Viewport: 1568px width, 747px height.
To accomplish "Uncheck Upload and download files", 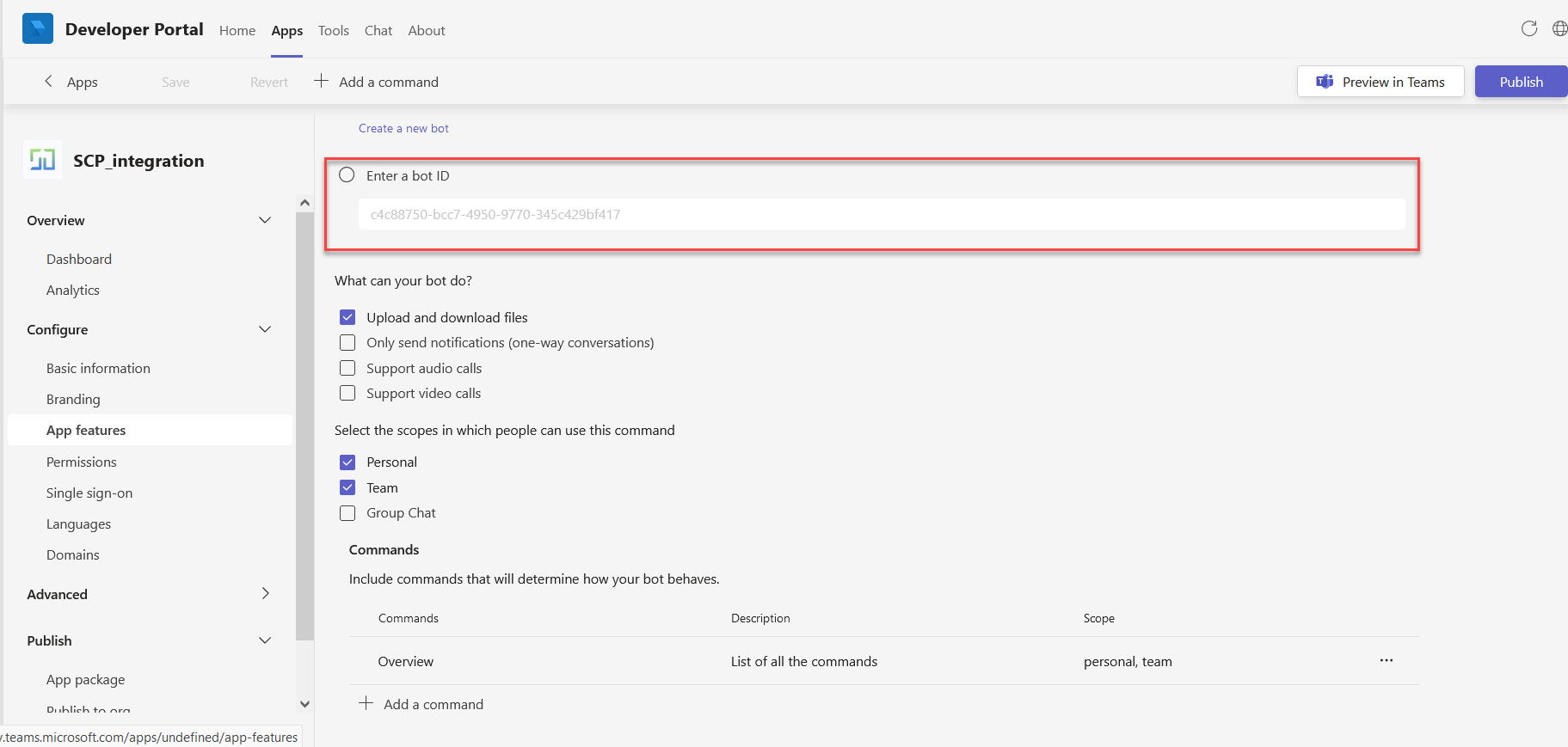I will [347, 317].
